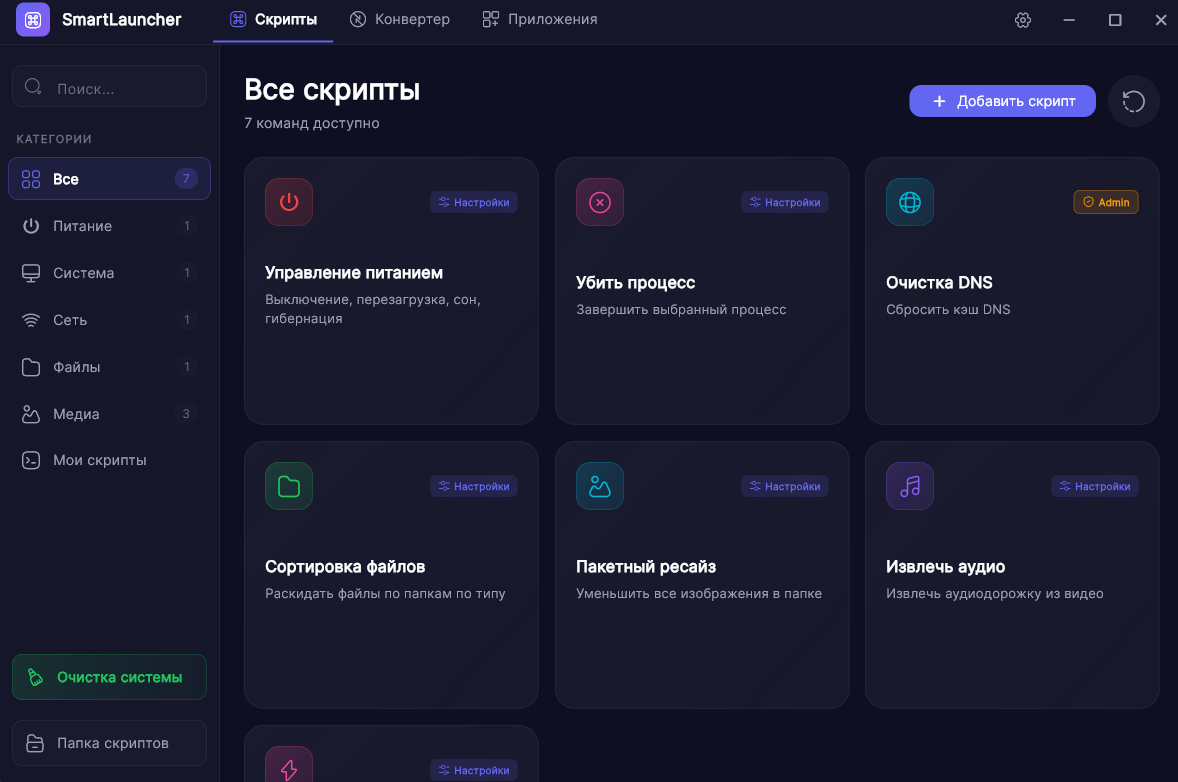Open the Конвертер tab

point(400,20)
